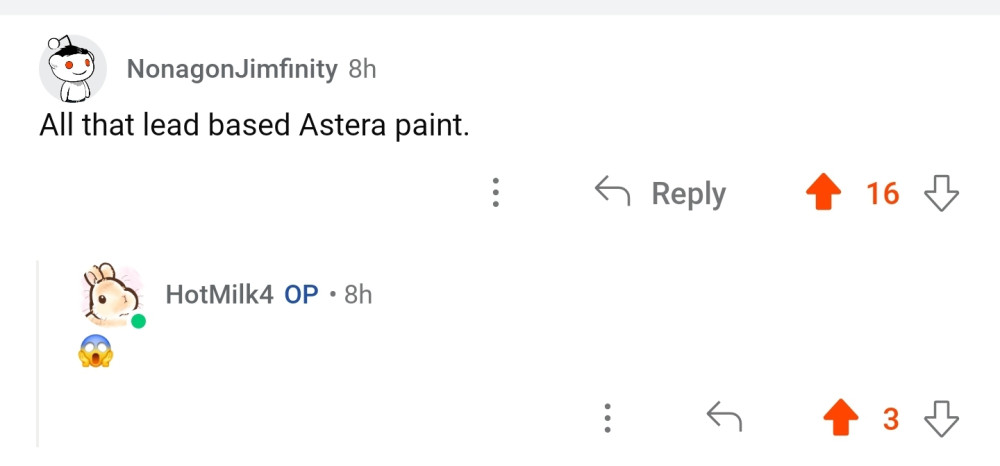Click the OP badge next to HotMilk4
1000x466 pixels.
pyautogui.click(x=301, y=294)
